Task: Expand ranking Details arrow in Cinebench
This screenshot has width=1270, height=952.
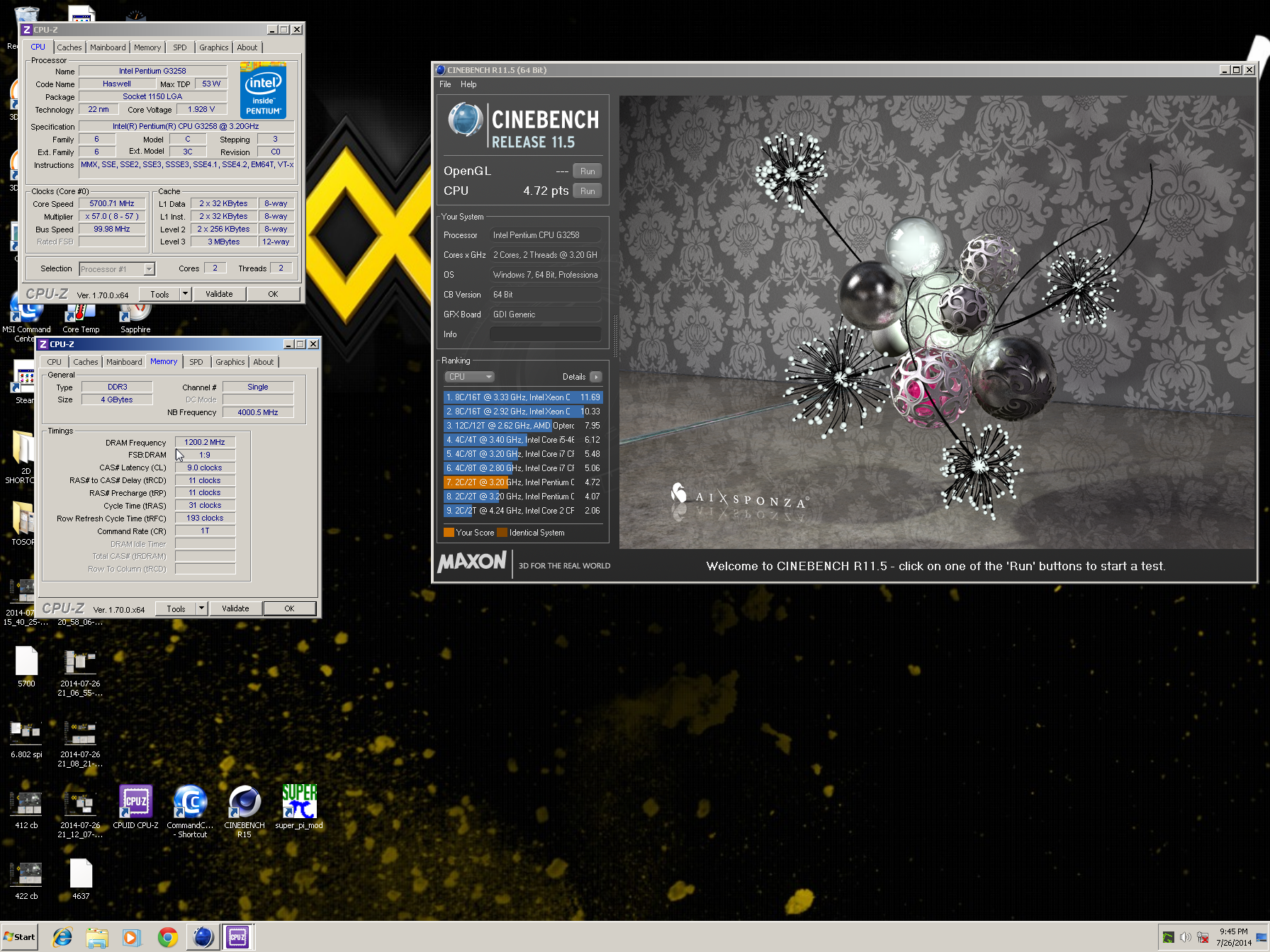Action: tap(595, 377)
